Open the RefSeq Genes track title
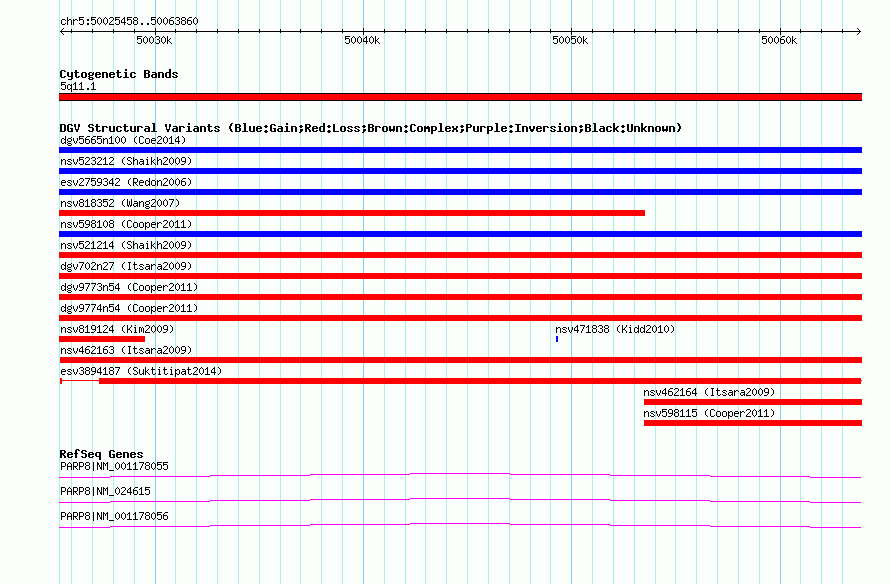Viewport: 890px width, 584px height. click(101, 454)
